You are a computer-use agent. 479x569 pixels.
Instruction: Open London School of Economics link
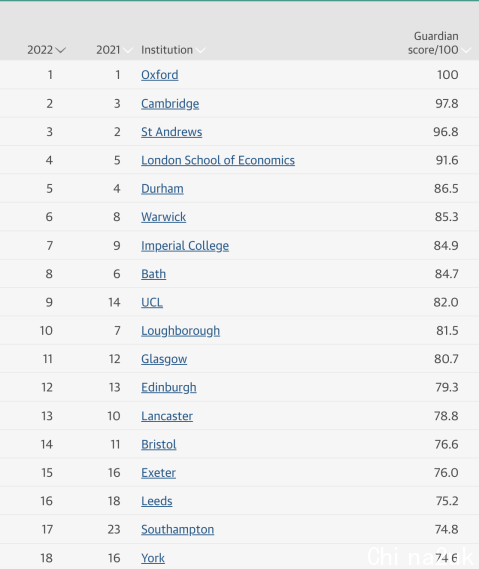click(x=218, y=160)
